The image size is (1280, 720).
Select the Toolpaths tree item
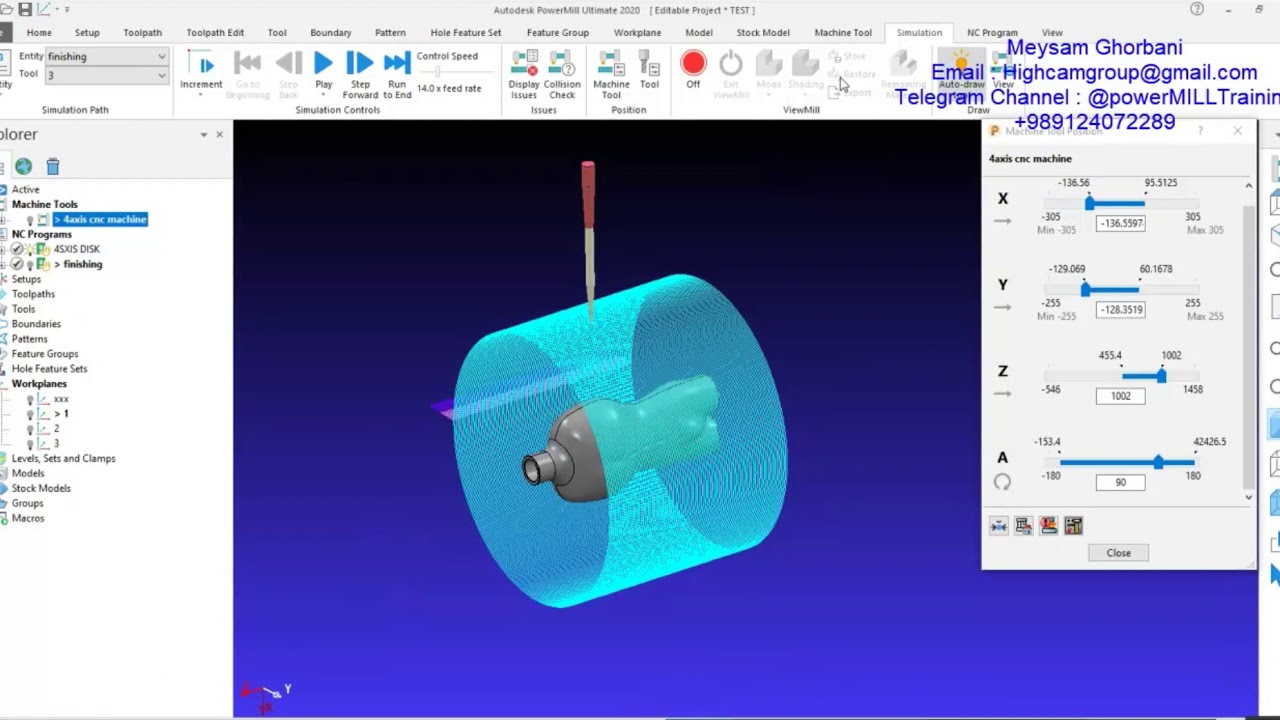(33, 294)
